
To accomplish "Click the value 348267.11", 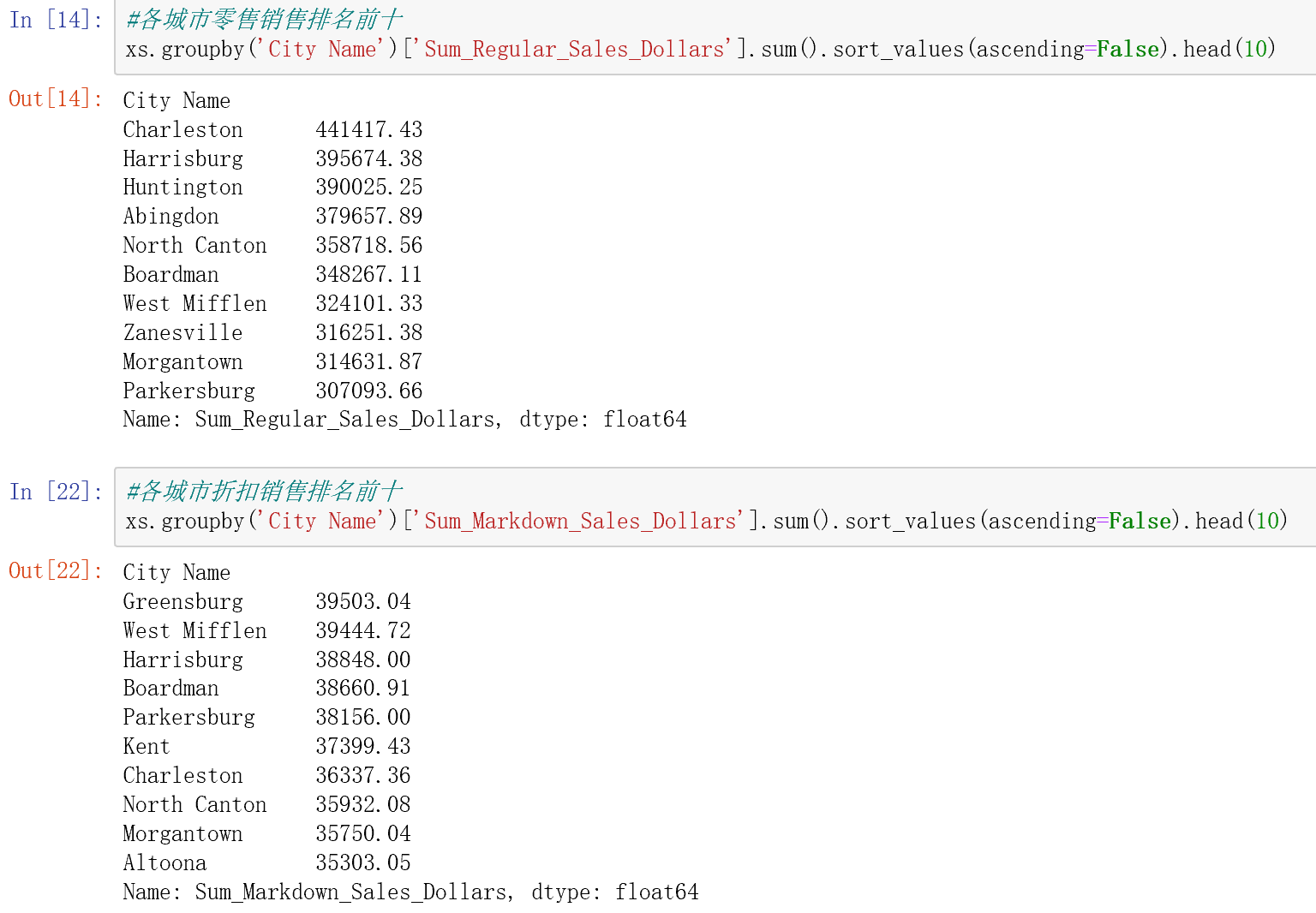I will click(x=368, y=275).
